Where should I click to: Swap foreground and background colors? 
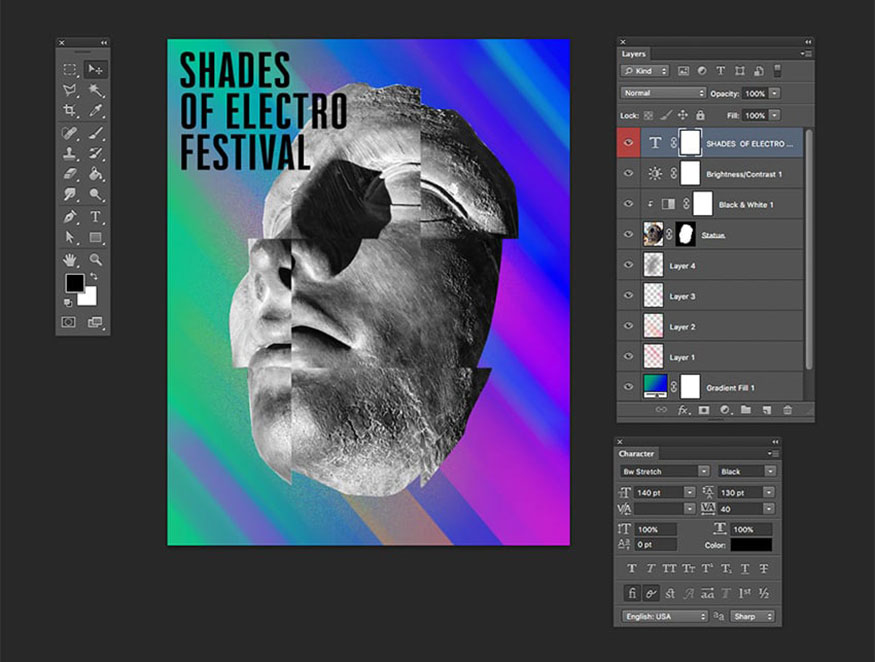click(x=94, y=276)
